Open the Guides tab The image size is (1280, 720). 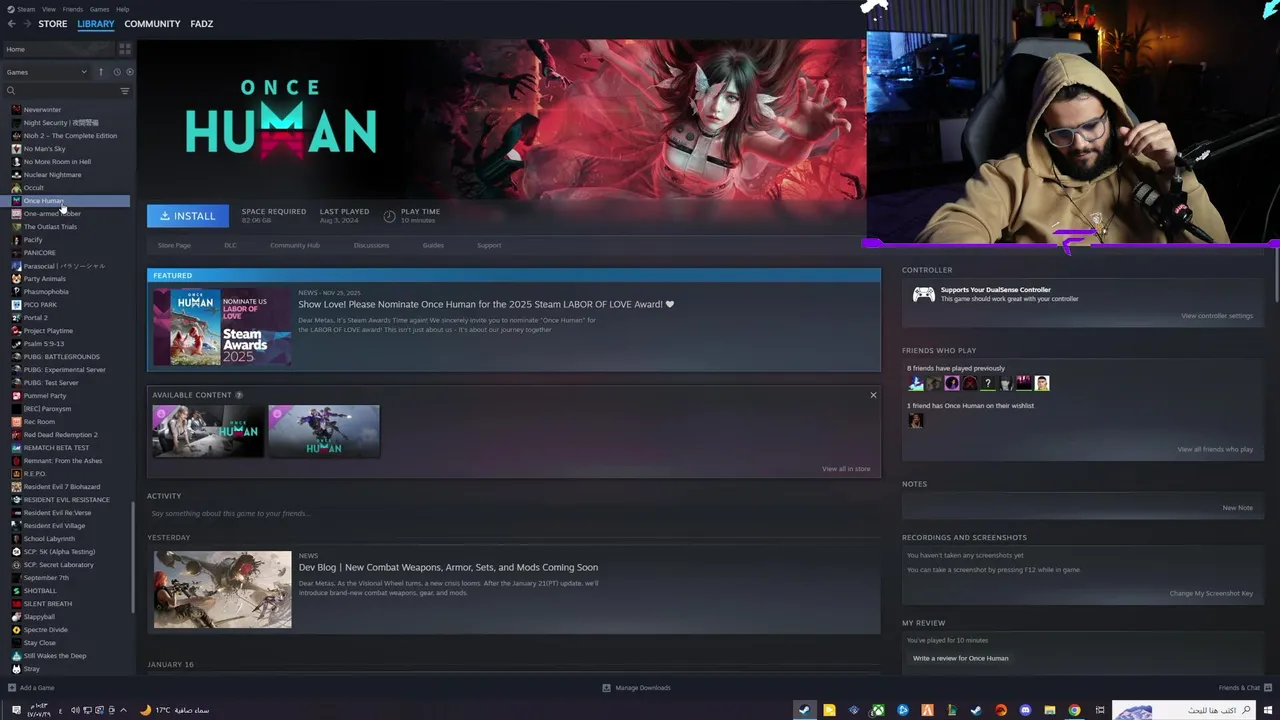(x=433, y=245)
